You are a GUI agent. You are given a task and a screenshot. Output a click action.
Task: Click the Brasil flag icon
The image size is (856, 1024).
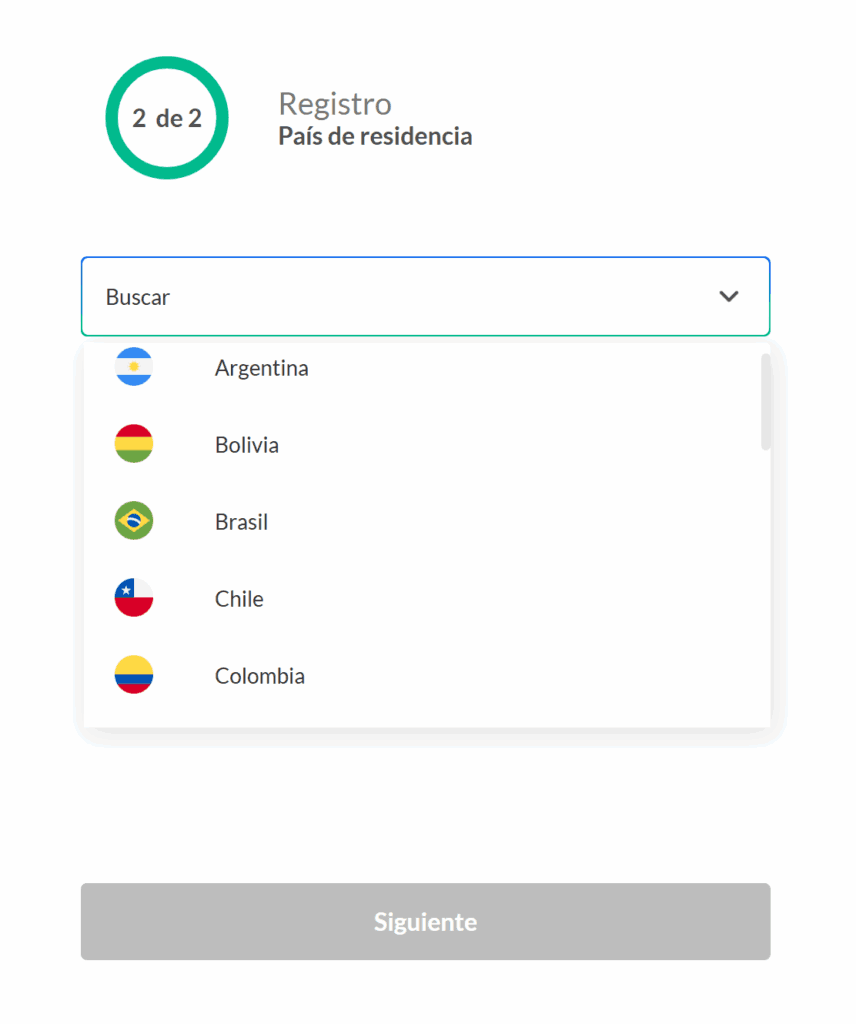[x=134, y=521]
